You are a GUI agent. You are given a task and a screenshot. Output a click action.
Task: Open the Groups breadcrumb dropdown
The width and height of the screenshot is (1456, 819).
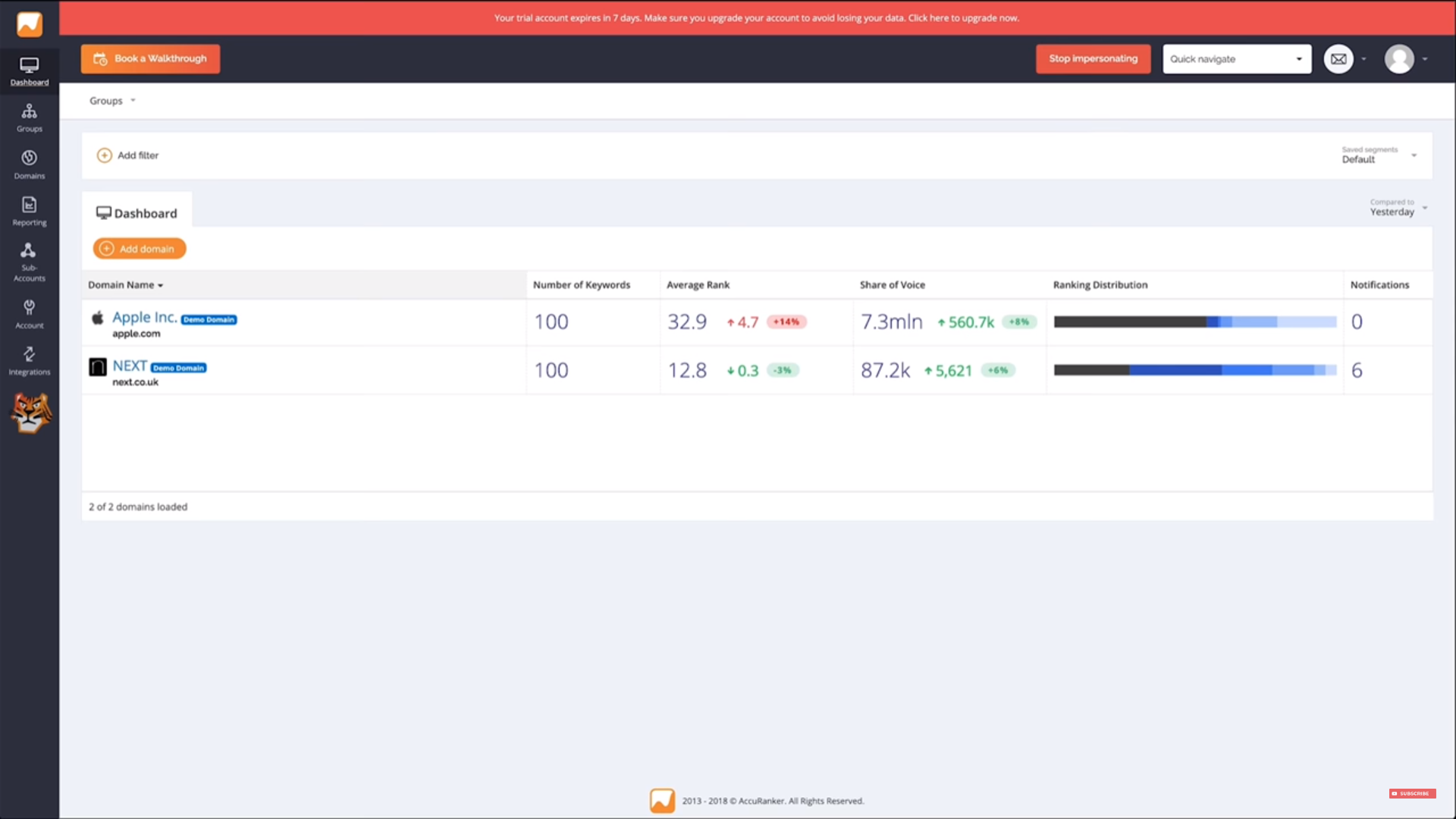(112, 101)
